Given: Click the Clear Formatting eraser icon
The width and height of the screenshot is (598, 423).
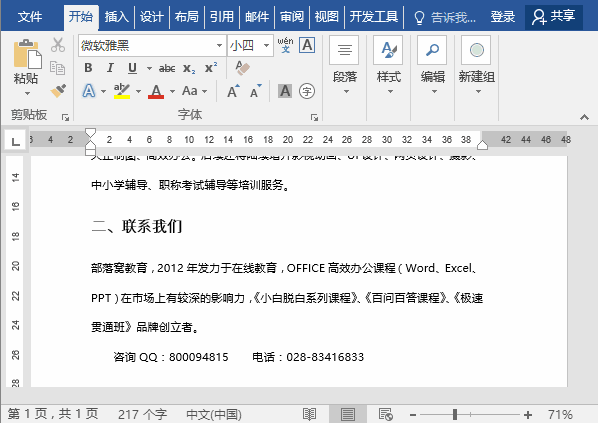Looking at the screenshot, I should (x=243, y=68).
